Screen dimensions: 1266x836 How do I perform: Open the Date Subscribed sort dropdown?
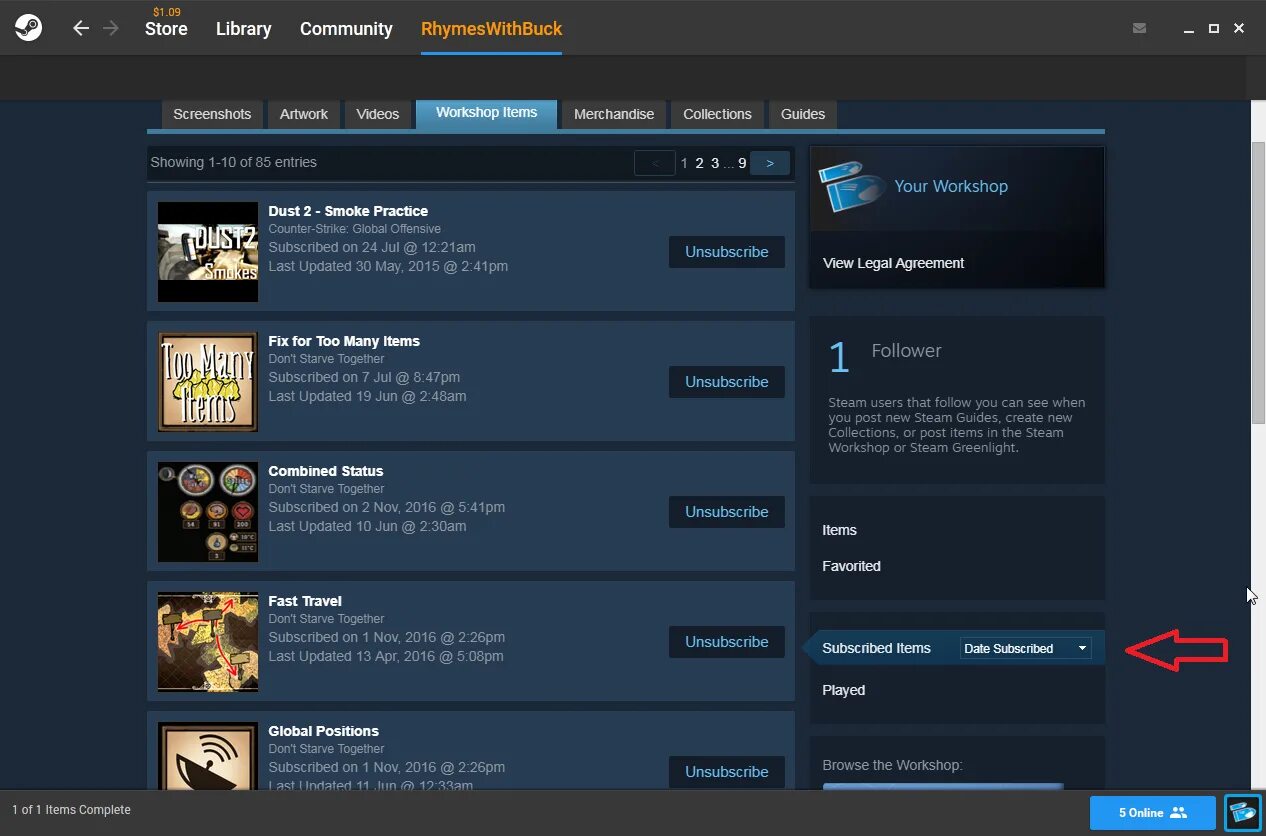tap(1025, 648)
